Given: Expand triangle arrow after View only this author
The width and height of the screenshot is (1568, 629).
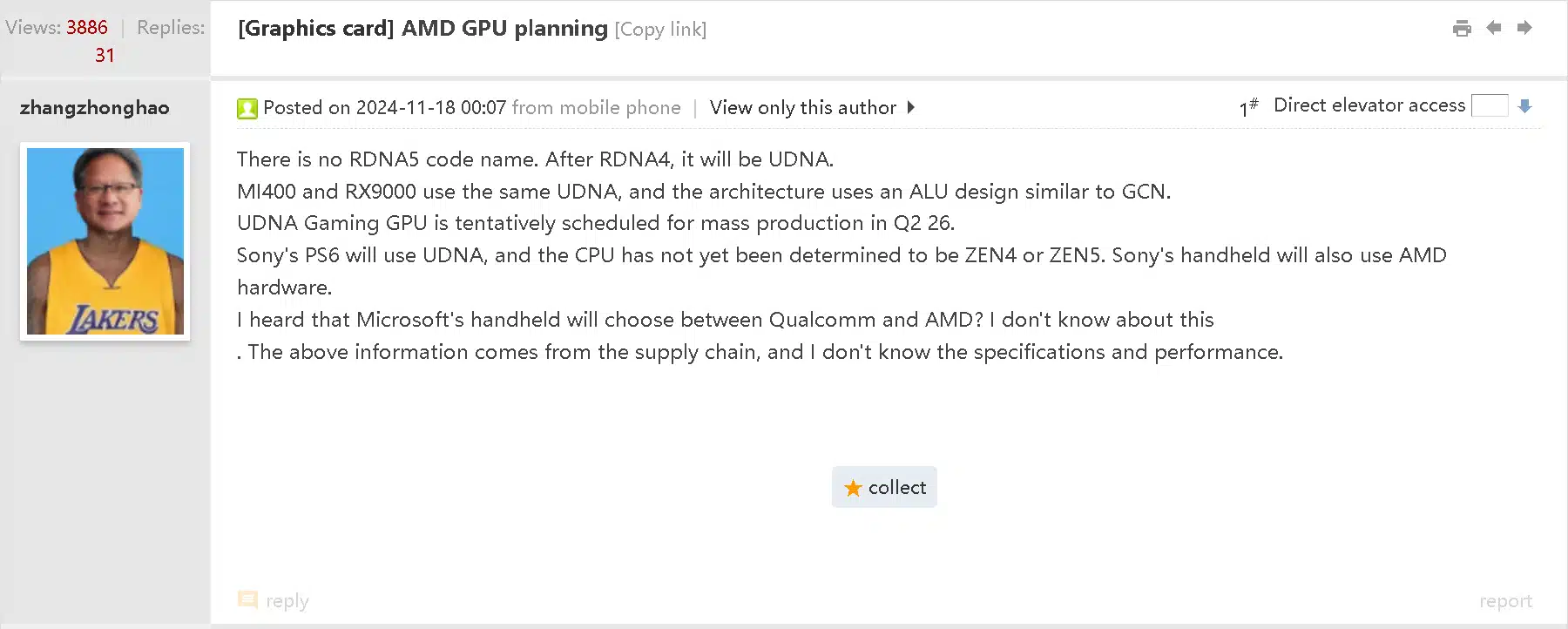Looking at the screenshot, I should 910,107.
